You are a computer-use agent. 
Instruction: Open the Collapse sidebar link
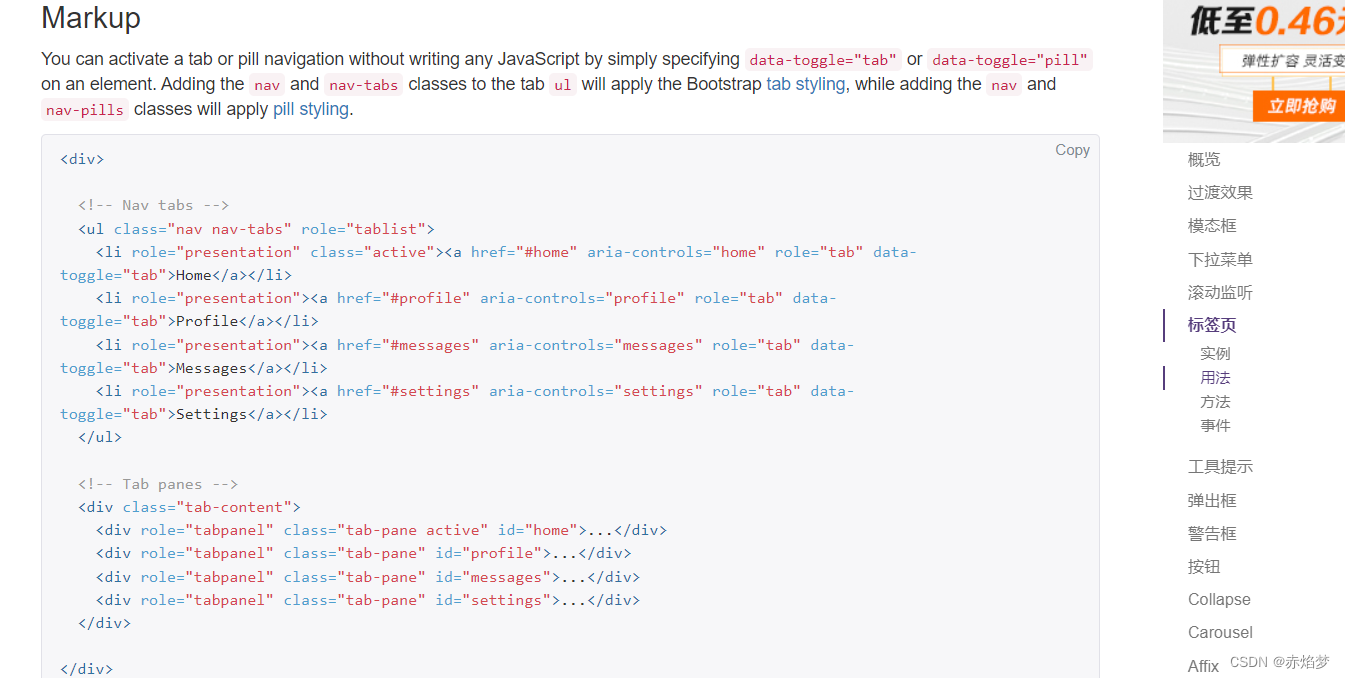coord(1219,600)
